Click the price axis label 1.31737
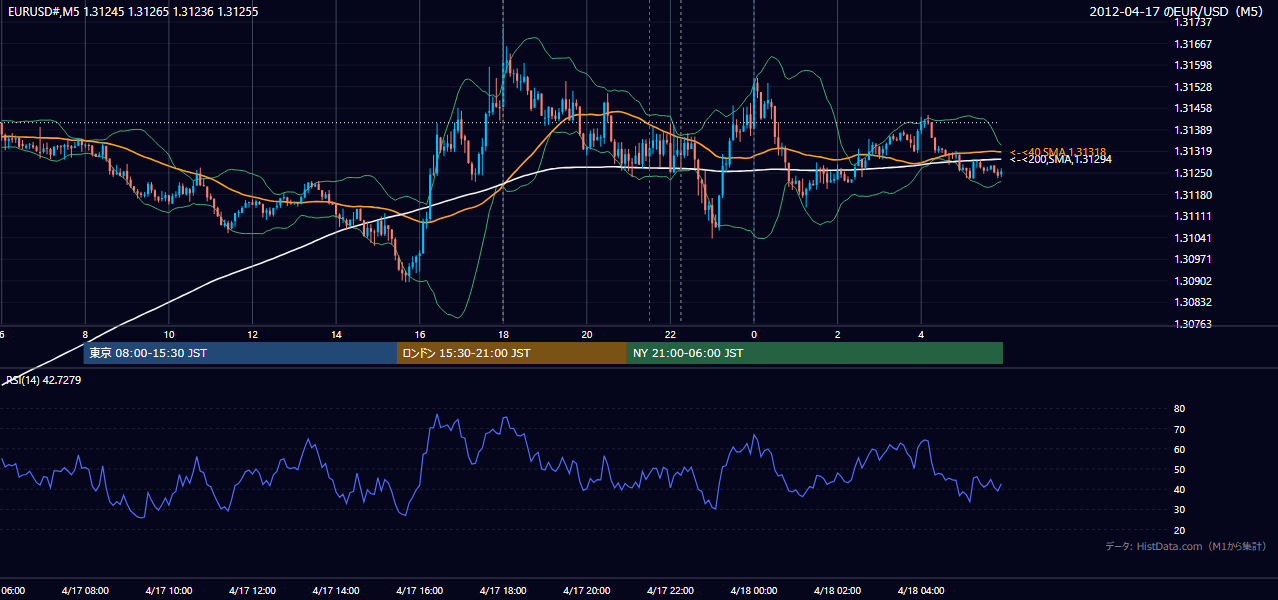 (1193, 22)
